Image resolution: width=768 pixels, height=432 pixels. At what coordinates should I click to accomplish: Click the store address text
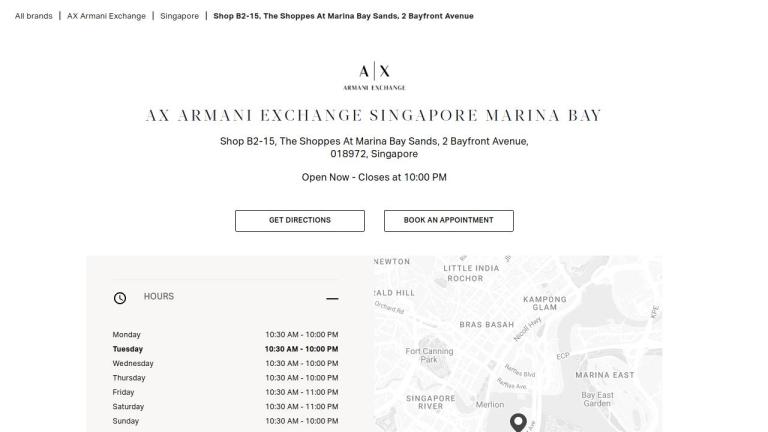[x=374, y=147]
